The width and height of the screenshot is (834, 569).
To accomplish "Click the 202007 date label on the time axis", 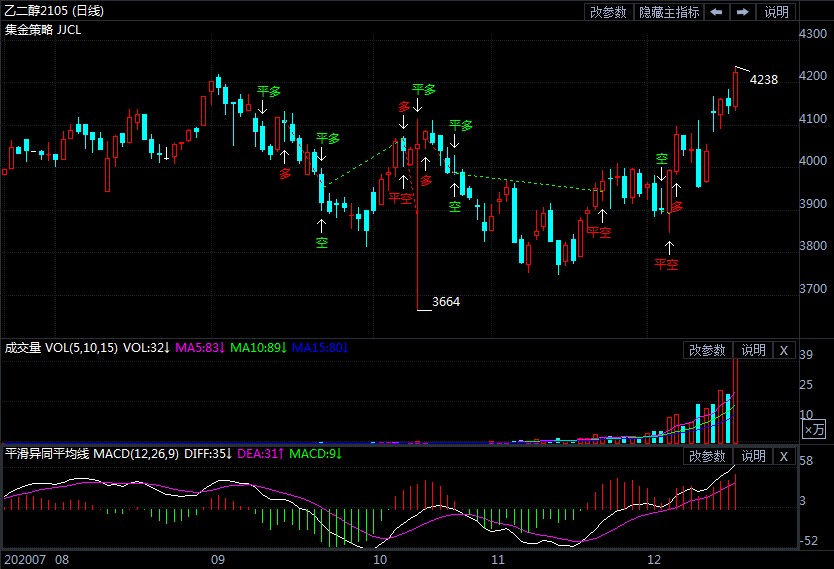I will point(25,559).
